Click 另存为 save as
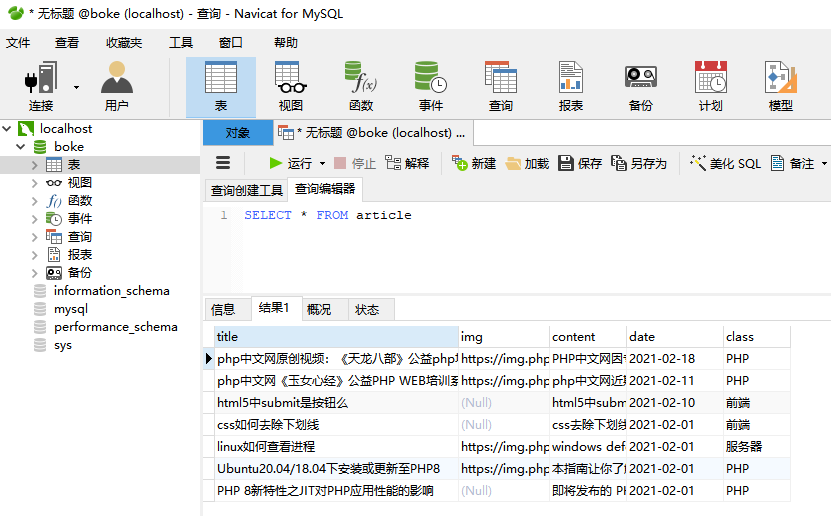The image size is (831, 516). (x=639, y=163)
